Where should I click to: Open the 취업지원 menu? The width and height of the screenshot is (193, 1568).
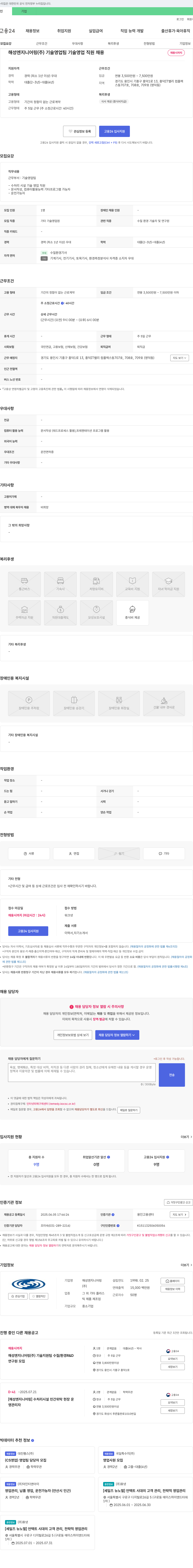pos(64,31)
